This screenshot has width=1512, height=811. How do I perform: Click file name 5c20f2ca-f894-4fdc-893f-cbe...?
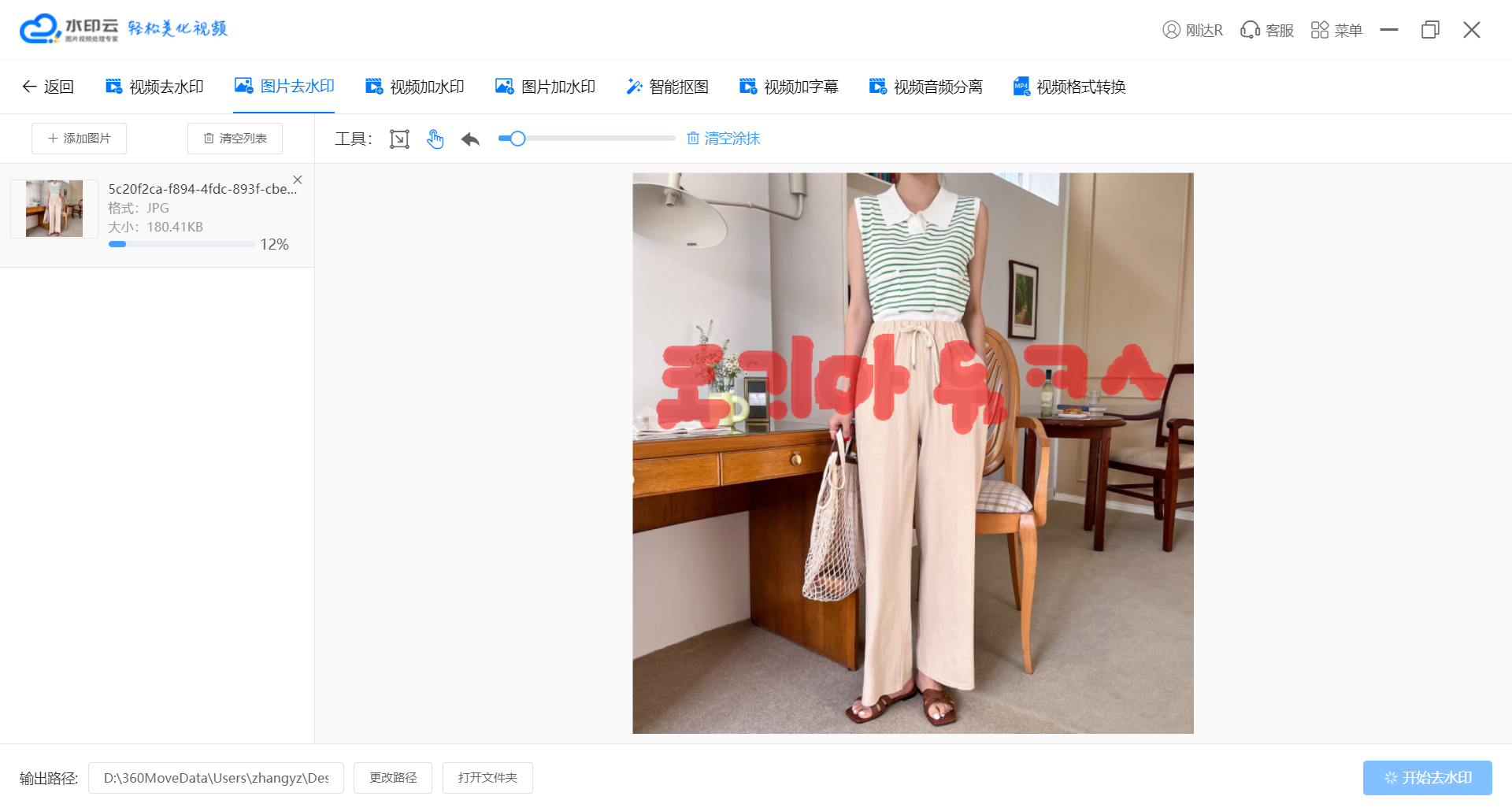tap(202, 189)
